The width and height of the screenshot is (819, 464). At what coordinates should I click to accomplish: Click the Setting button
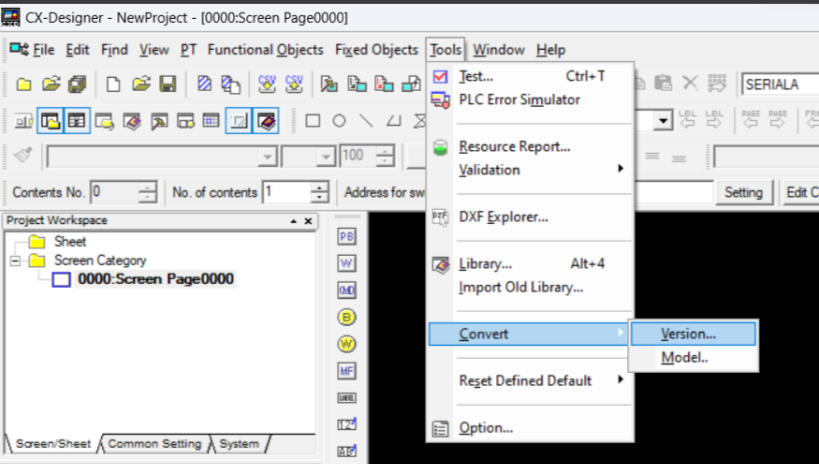tap(743, 192)
